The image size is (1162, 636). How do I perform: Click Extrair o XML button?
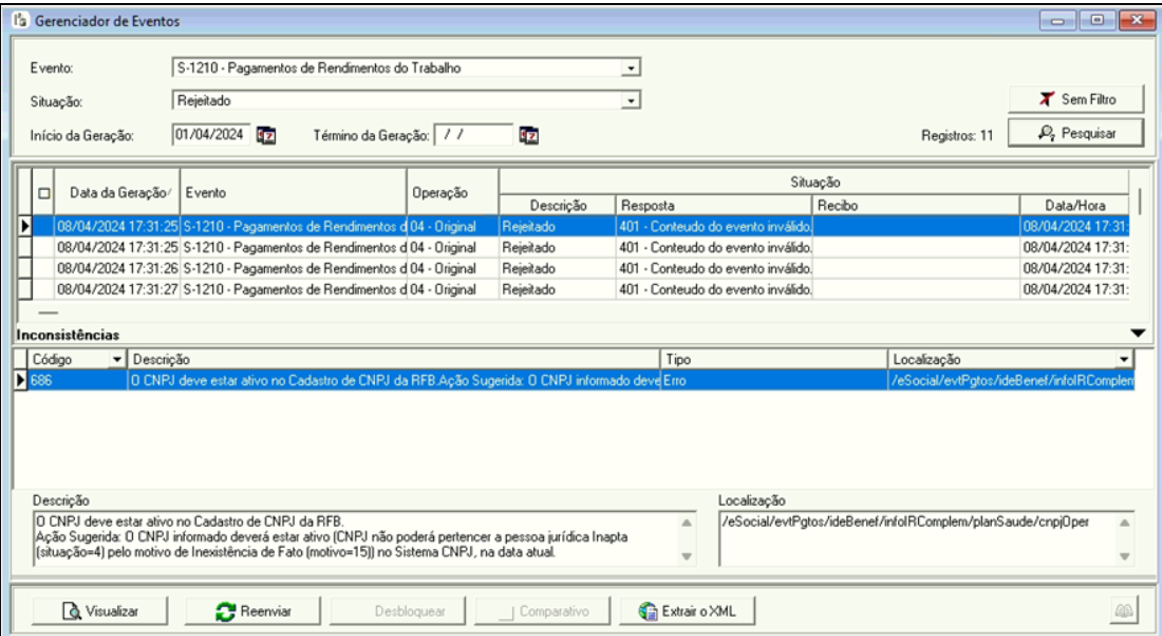tap(690, 610)
